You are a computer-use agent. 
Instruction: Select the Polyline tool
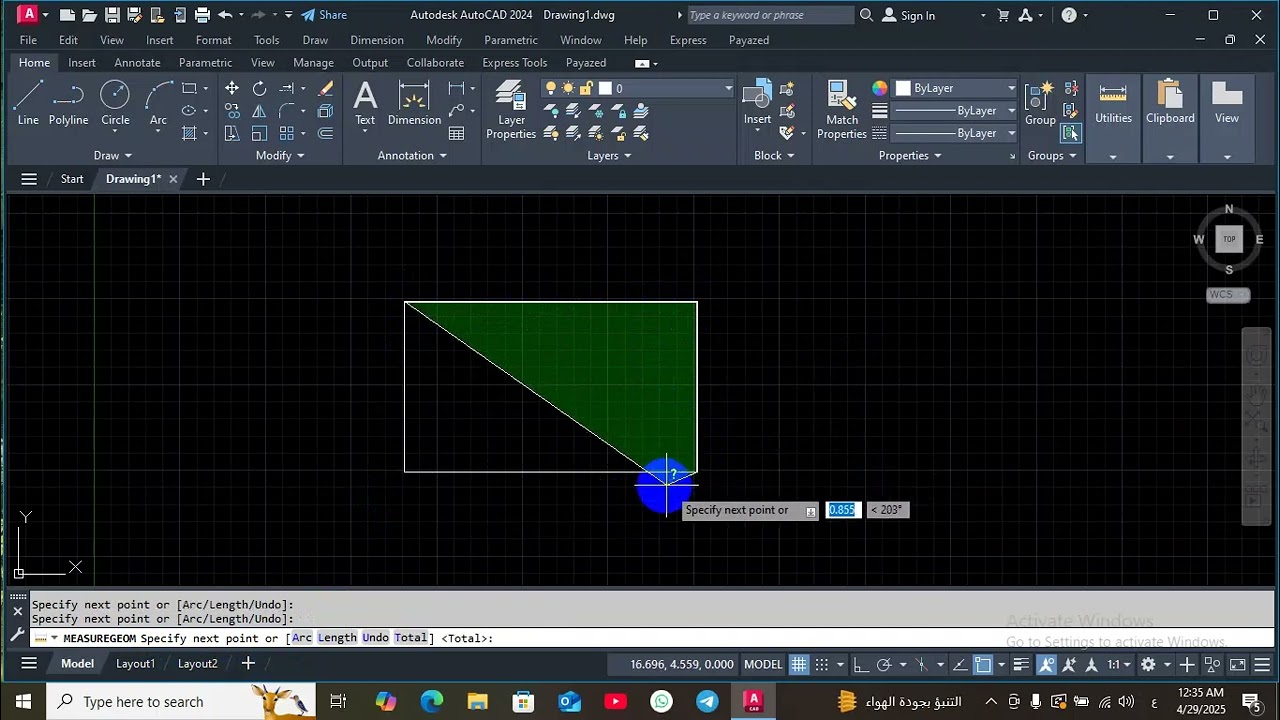pos(68,104)
